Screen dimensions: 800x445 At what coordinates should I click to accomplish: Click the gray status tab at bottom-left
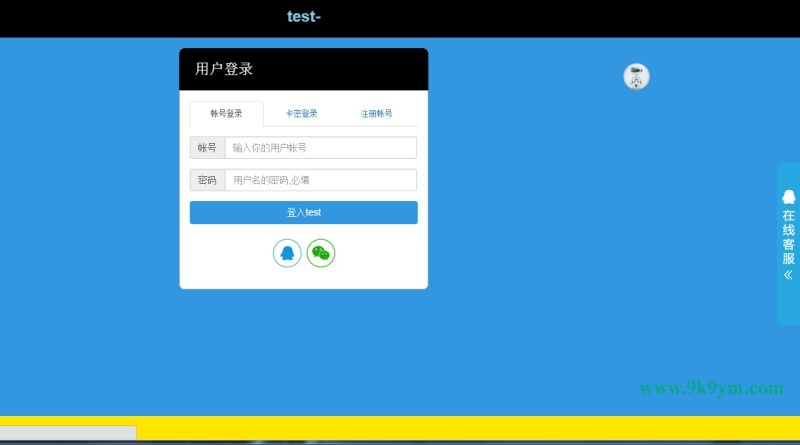pos(67,433)
